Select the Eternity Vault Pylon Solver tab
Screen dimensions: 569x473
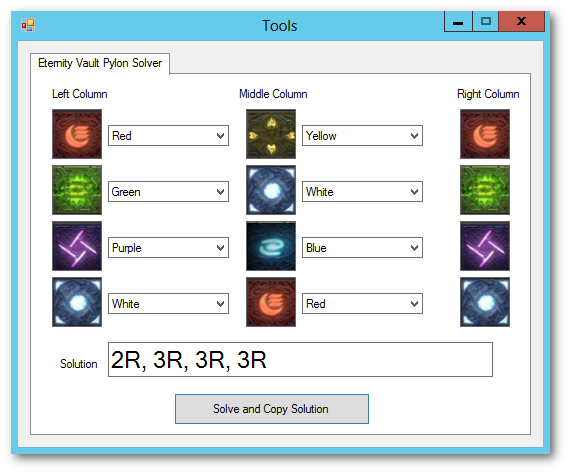coord(100,63)
